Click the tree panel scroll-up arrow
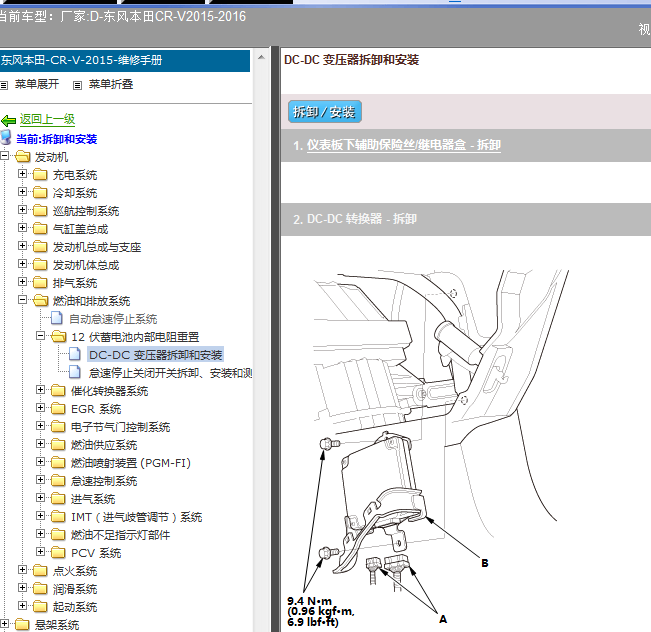 tap(261, 57)
